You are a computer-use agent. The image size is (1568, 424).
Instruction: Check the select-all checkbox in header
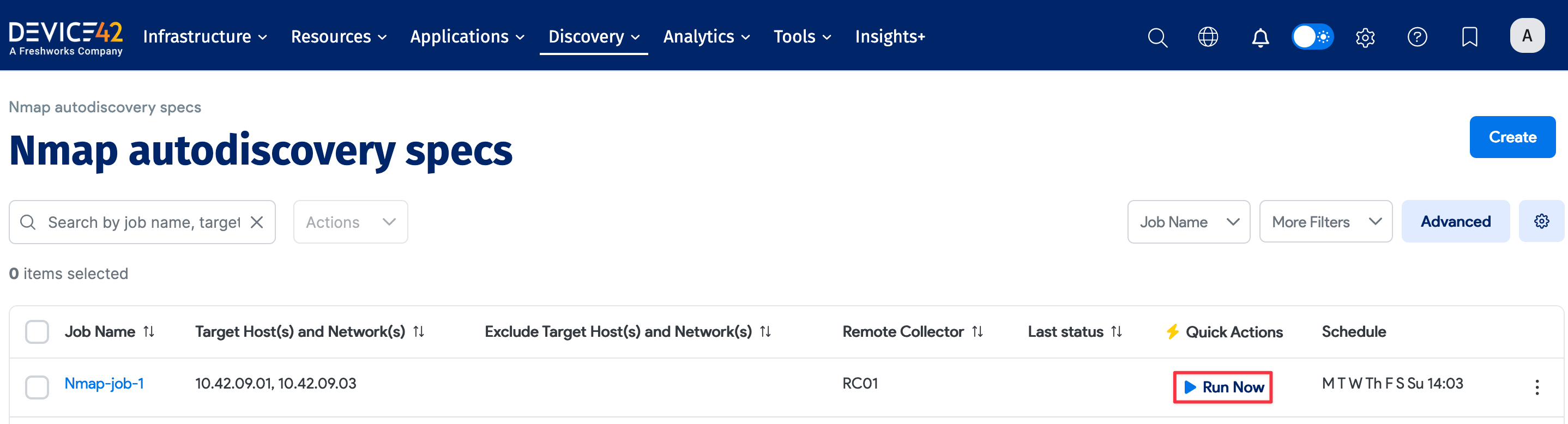[37, 332]
